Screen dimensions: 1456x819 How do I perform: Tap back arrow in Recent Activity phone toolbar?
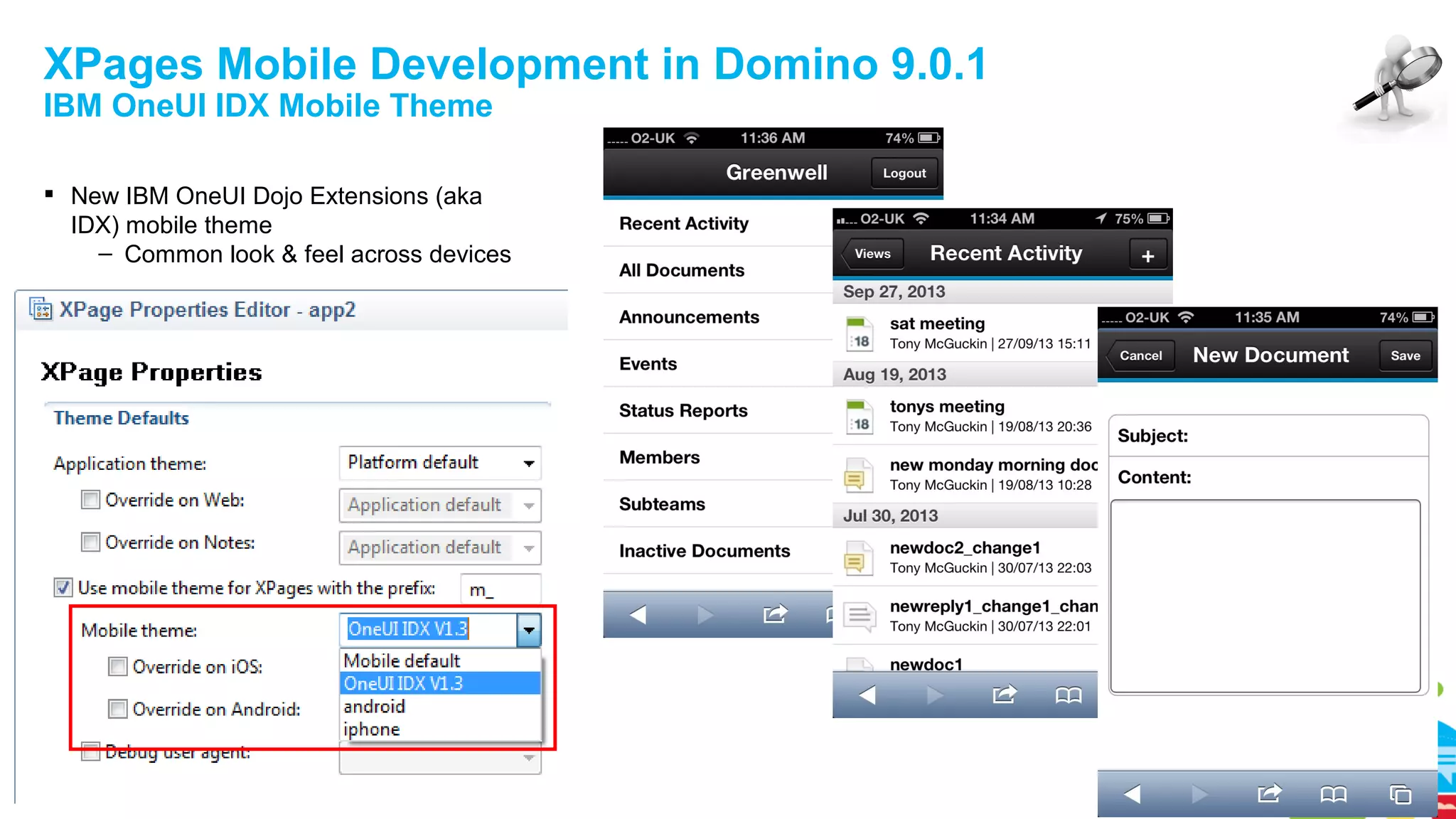click(x=867, y=695)
